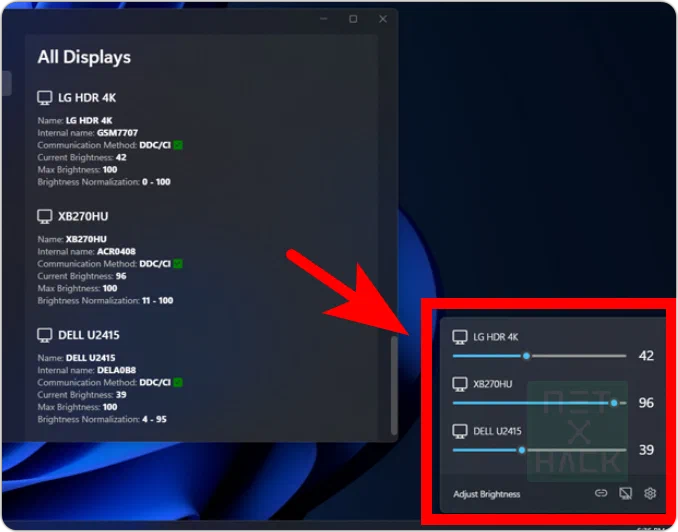Image resolution: width=678 pixels, height=532 pixels.
Task: Click the LG HDR 4K brightness slider handle
Action: coord(526,356)
